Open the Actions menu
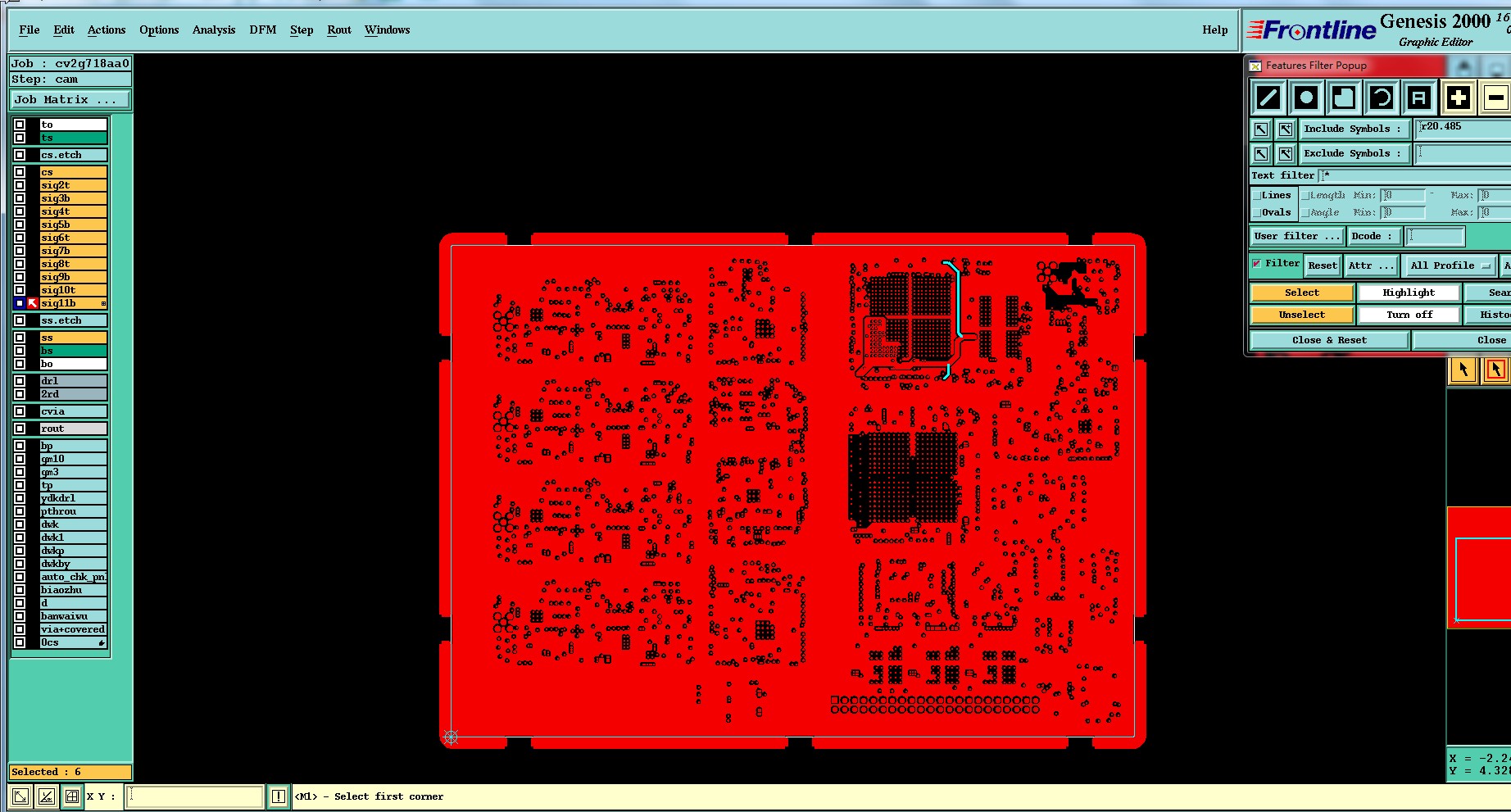This screenshot has height=812, width=1511. (x=107, y=30)
